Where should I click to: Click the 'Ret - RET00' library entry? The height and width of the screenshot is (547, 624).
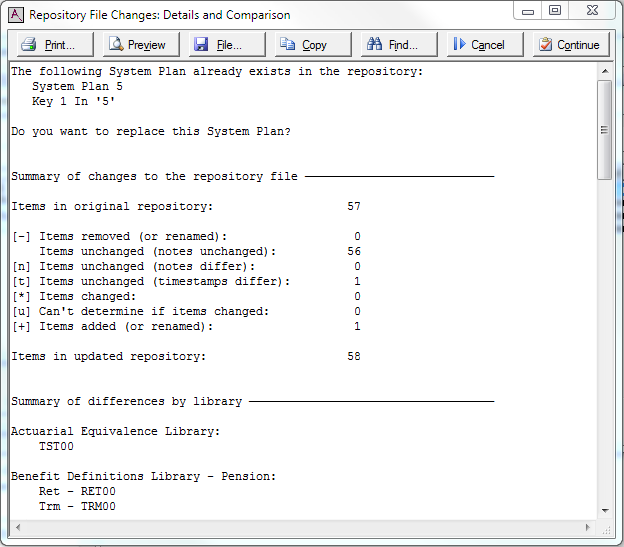pyautogui.click(x=77, y=491)
